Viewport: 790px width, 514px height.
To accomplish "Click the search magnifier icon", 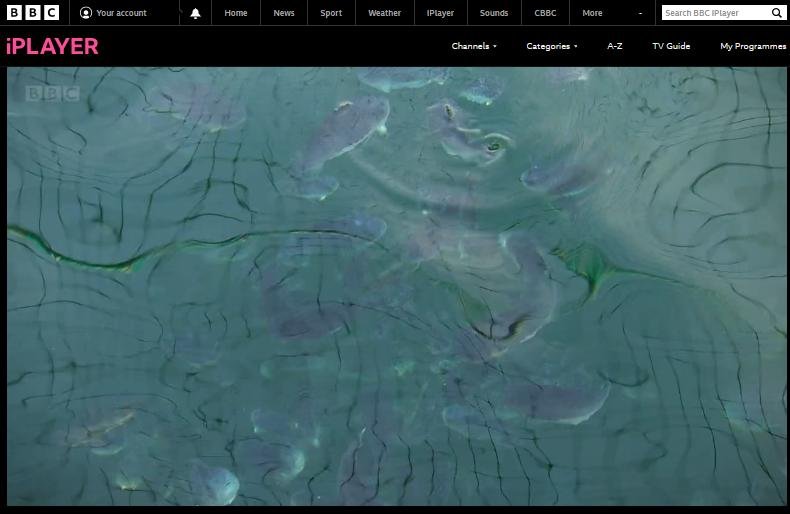I will pos(776,13).
